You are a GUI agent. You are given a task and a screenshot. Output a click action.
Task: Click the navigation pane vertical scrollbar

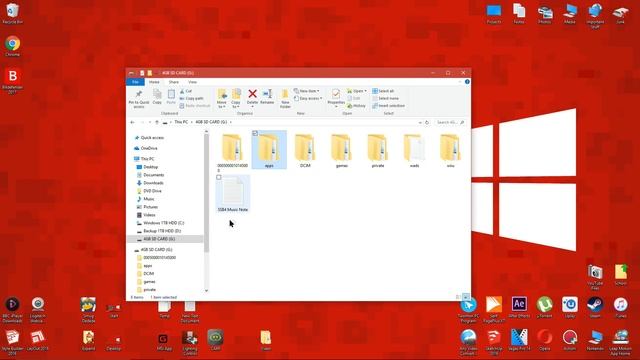206,192
